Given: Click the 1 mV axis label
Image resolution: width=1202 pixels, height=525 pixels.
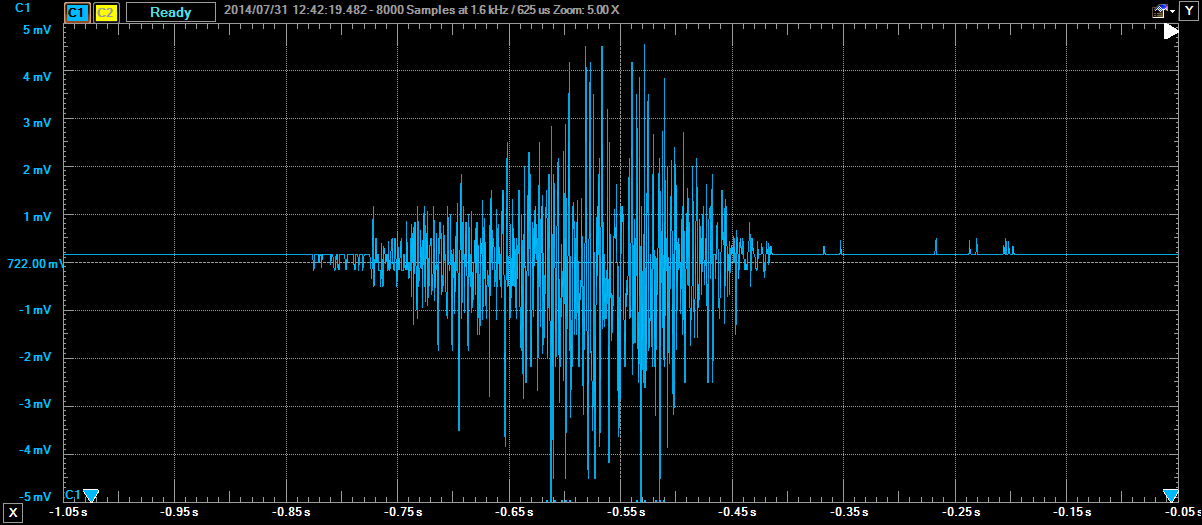Looking at the screenshot, I should [37, 216].
